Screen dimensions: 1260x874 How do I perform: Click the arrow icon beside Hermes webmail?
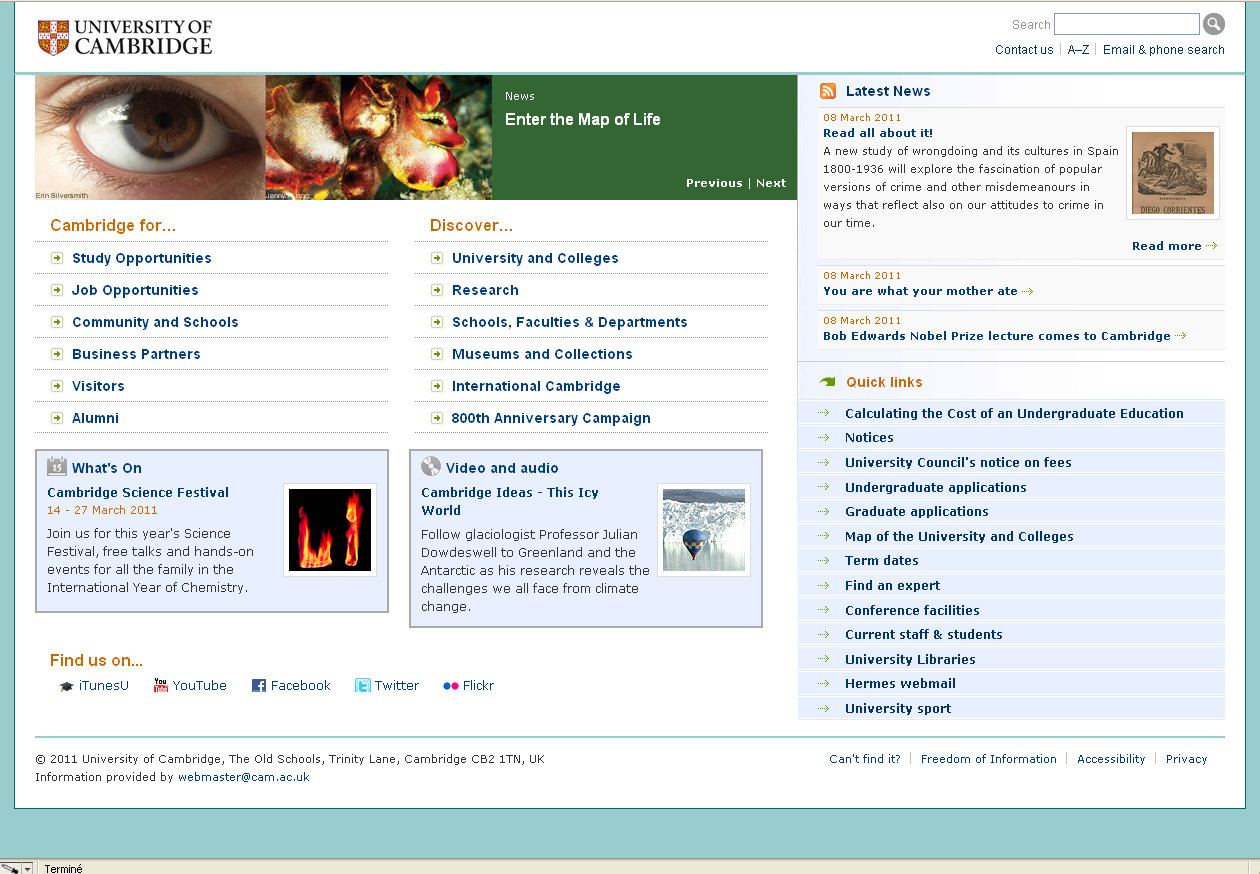click(x=824, y=684)
